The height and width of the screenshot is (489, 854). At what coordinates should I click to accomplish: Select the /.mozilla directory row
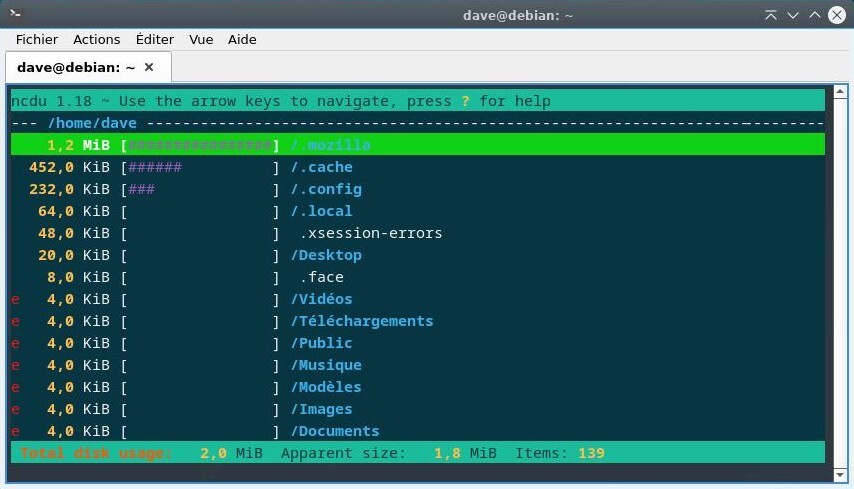coord(331,145)
